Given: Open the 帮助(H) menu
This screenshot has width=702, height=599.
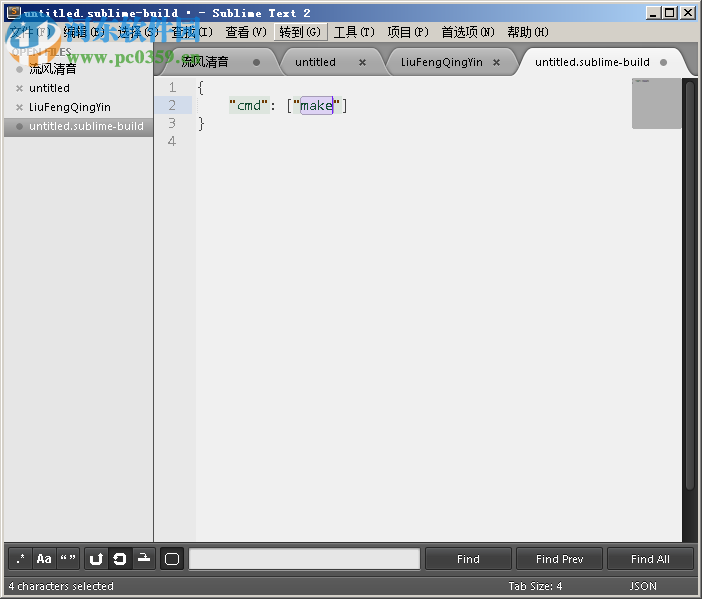Looking at the screenshot, I should tap(528, 32).
